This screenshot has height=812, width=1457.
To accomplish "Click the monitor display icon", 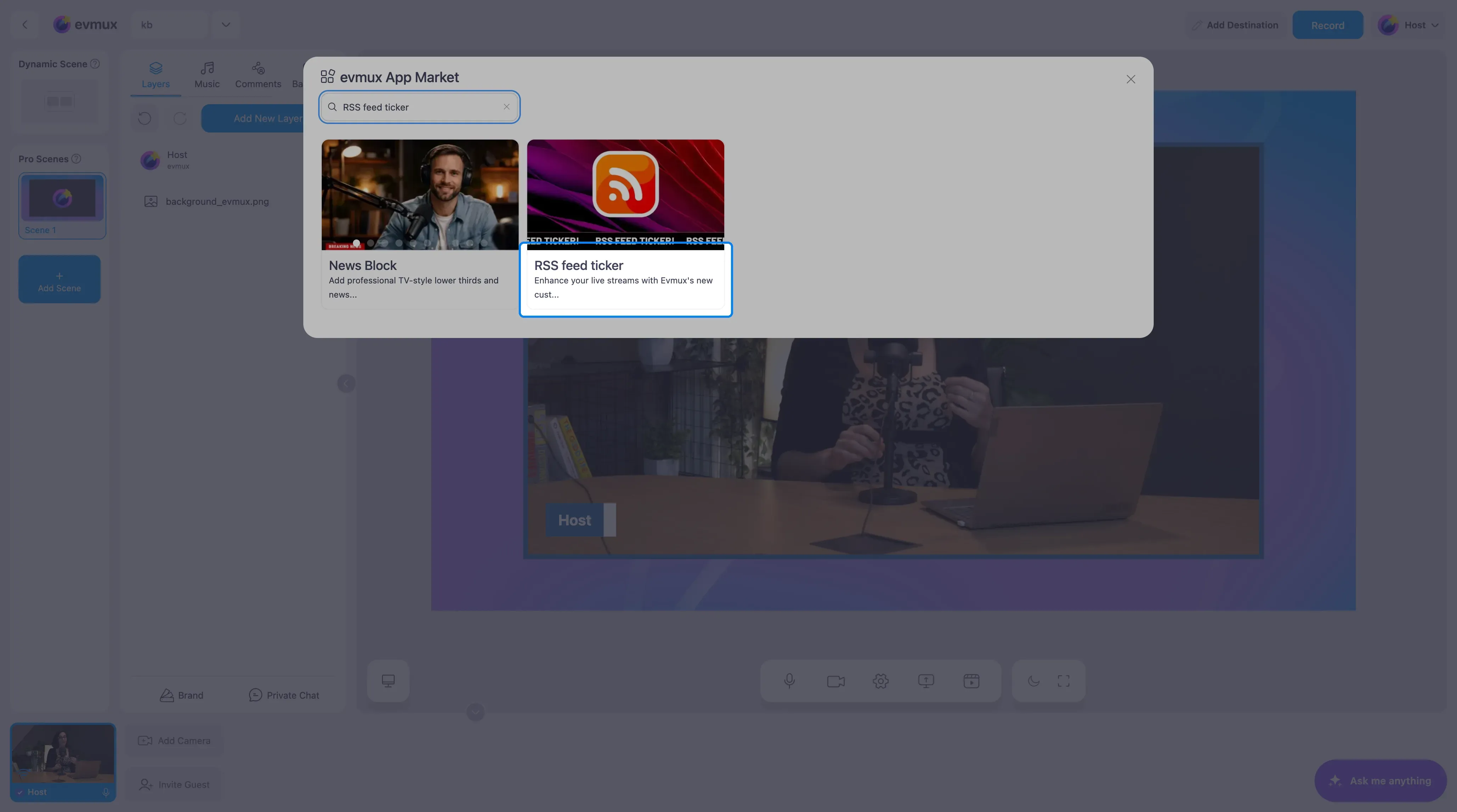I will point(388,681).
